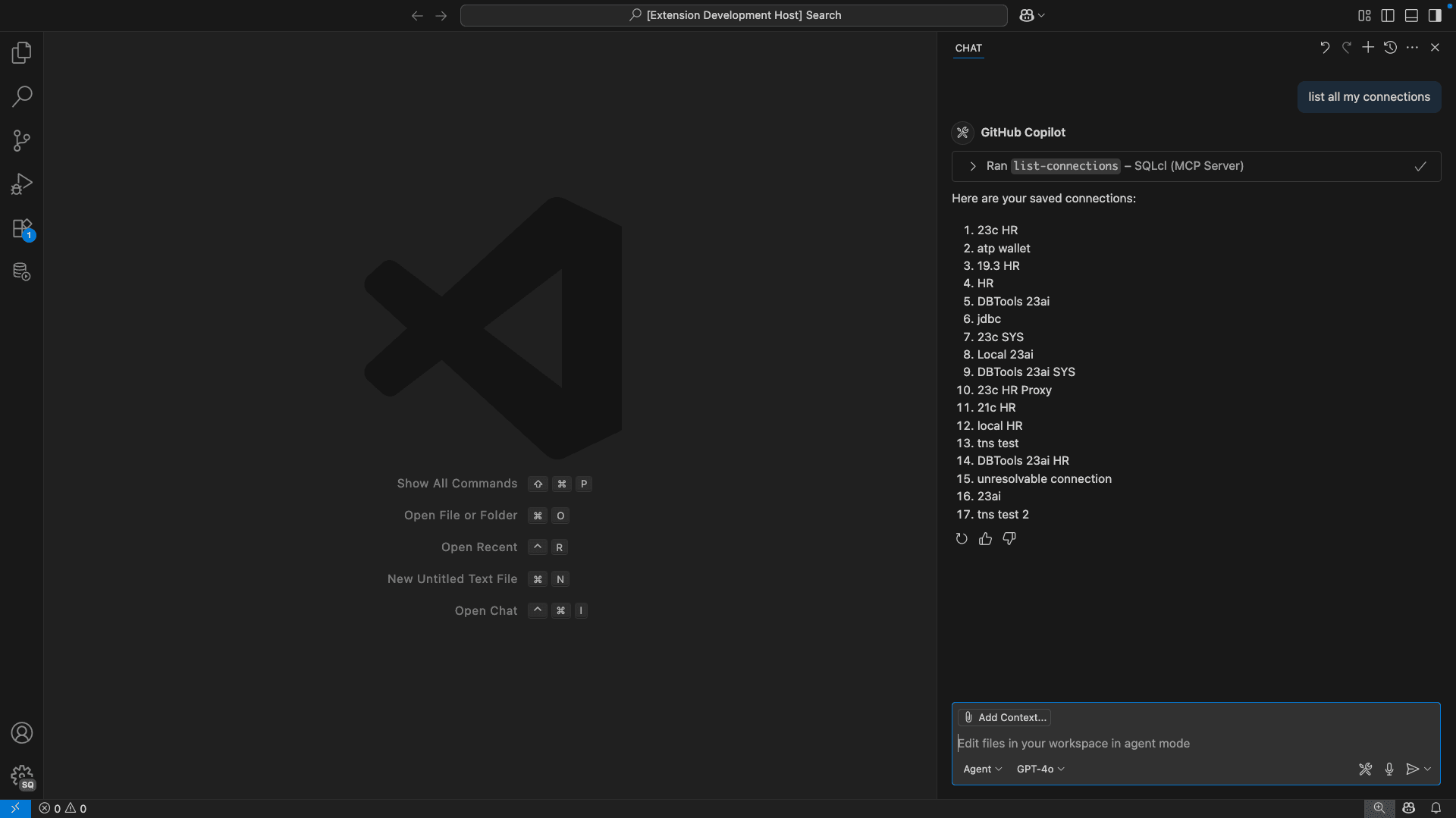Select the Source Control icon

click(x=22, y=140)
